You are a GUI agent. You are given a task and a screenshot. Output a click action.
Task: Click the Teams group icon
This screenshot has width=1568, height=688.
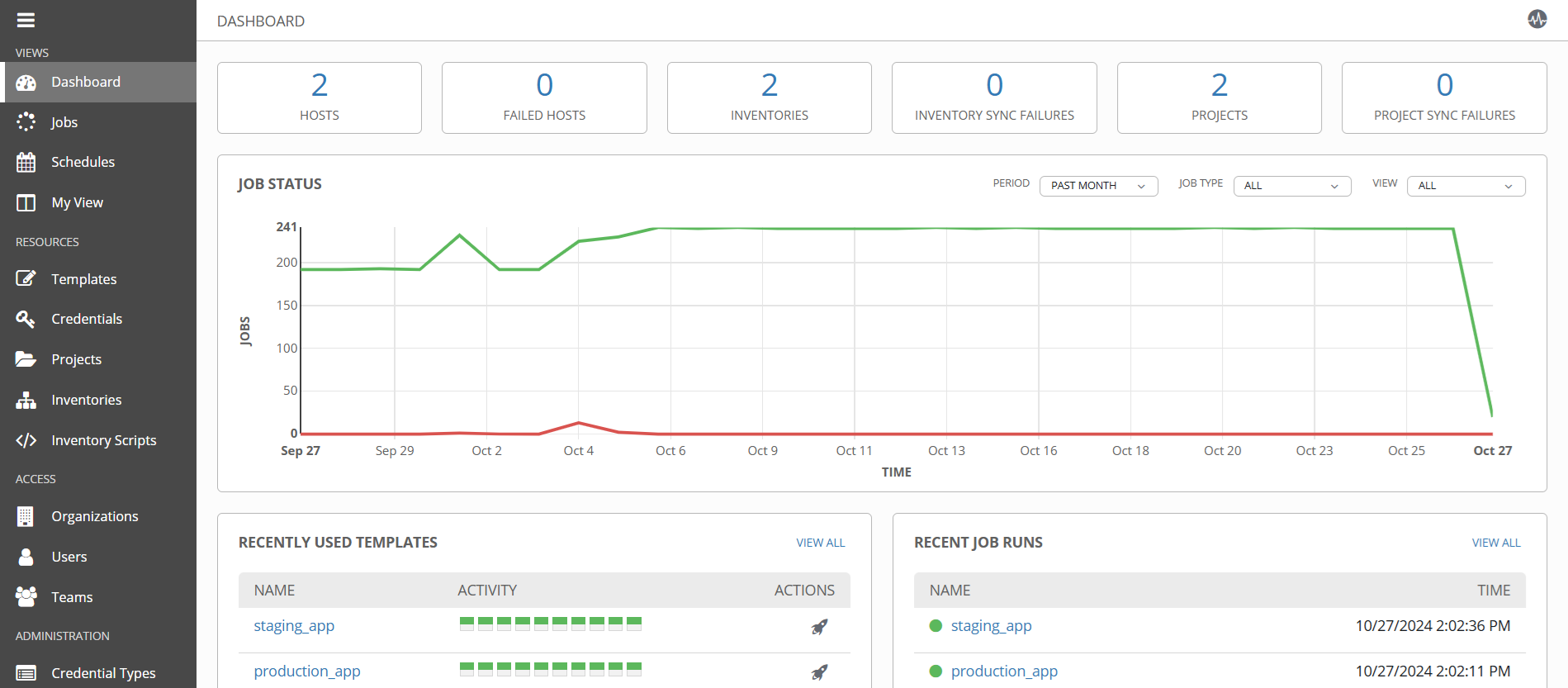click(26, 596)
